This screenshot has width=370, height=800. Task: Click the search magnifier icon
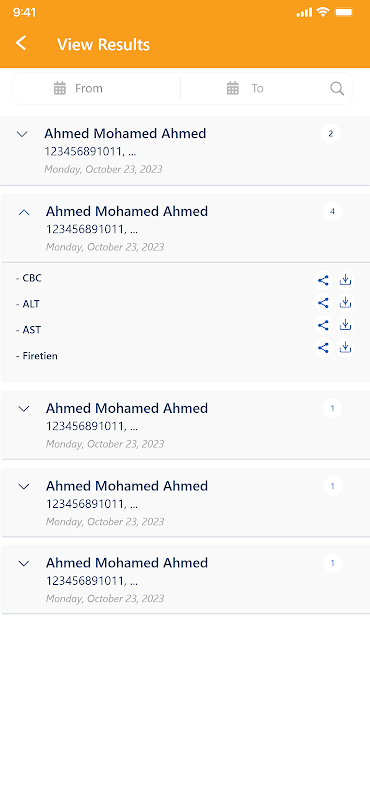click(x=337, y=89)
